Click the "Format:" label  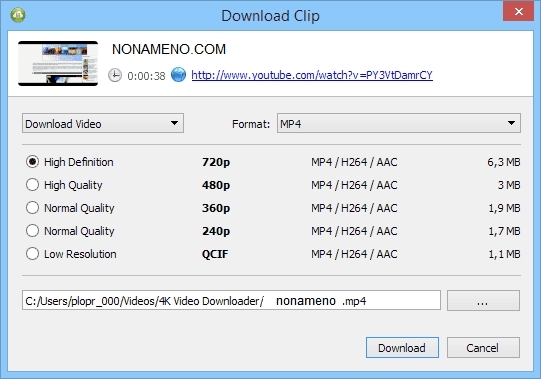[x=251, y=124]
